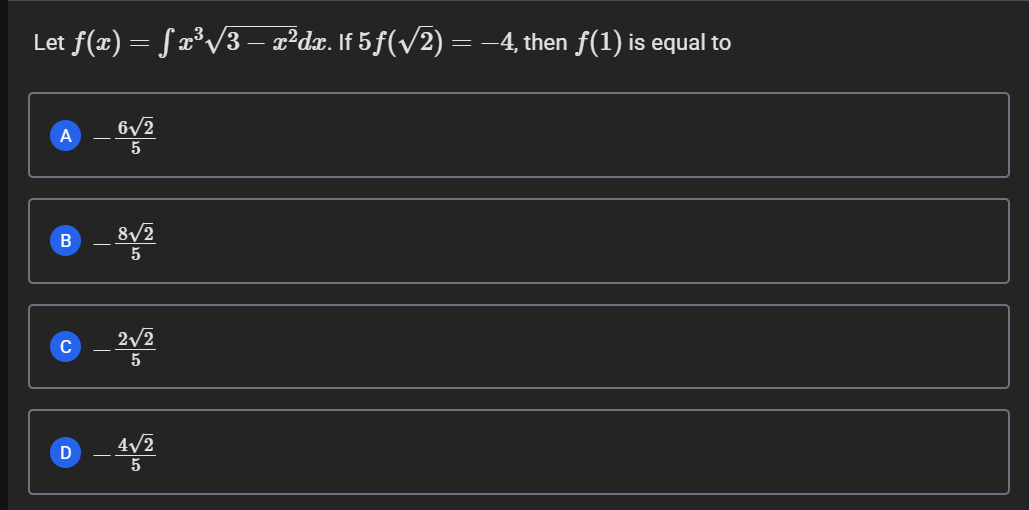The width and height of the screenshot is (1029, 510).
Task: Click the −4√2/5 fraction value
Action: tap(125, 454)
